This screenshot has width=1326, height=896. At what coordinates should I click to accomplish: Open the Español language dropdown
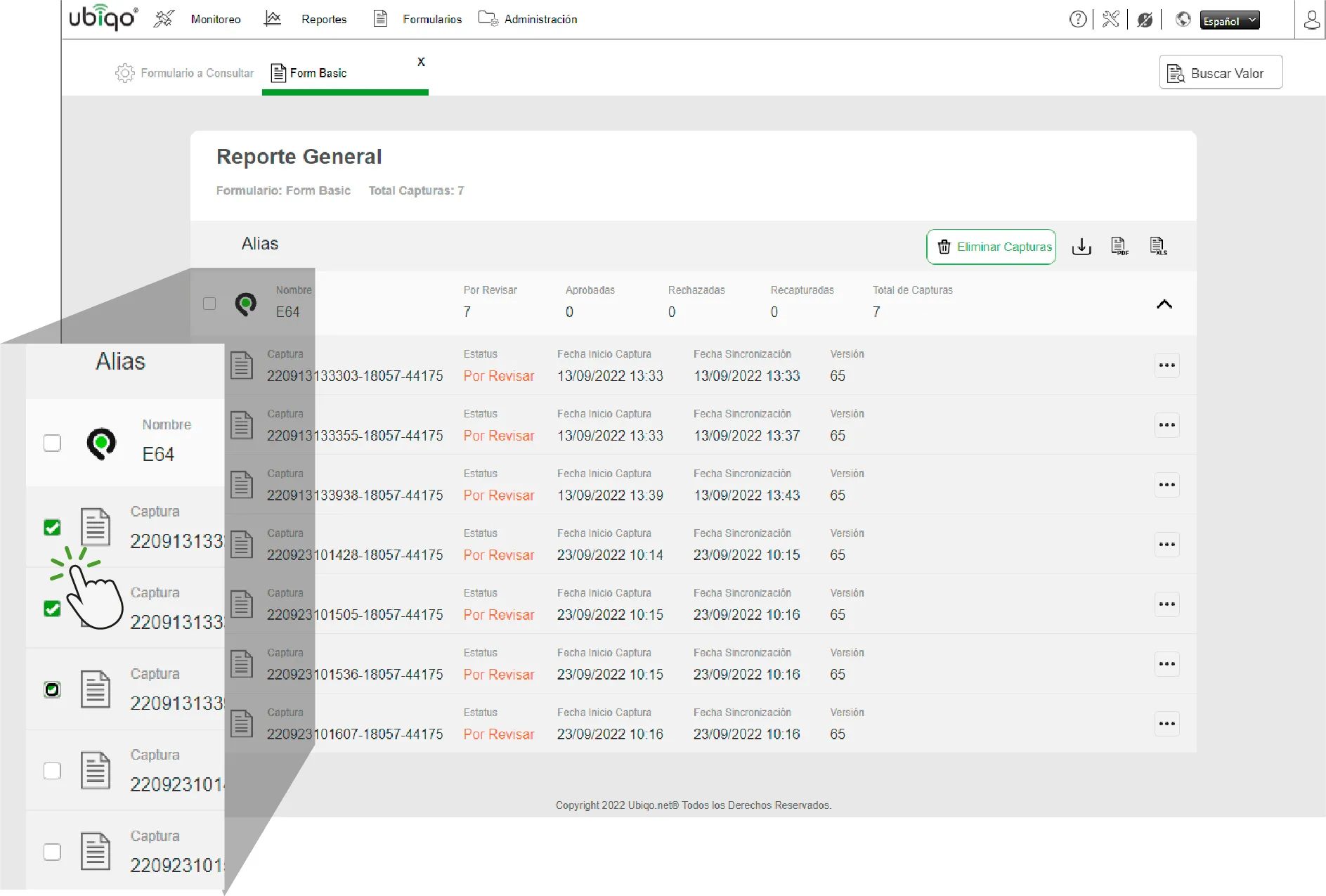[x=1230, y=20]
